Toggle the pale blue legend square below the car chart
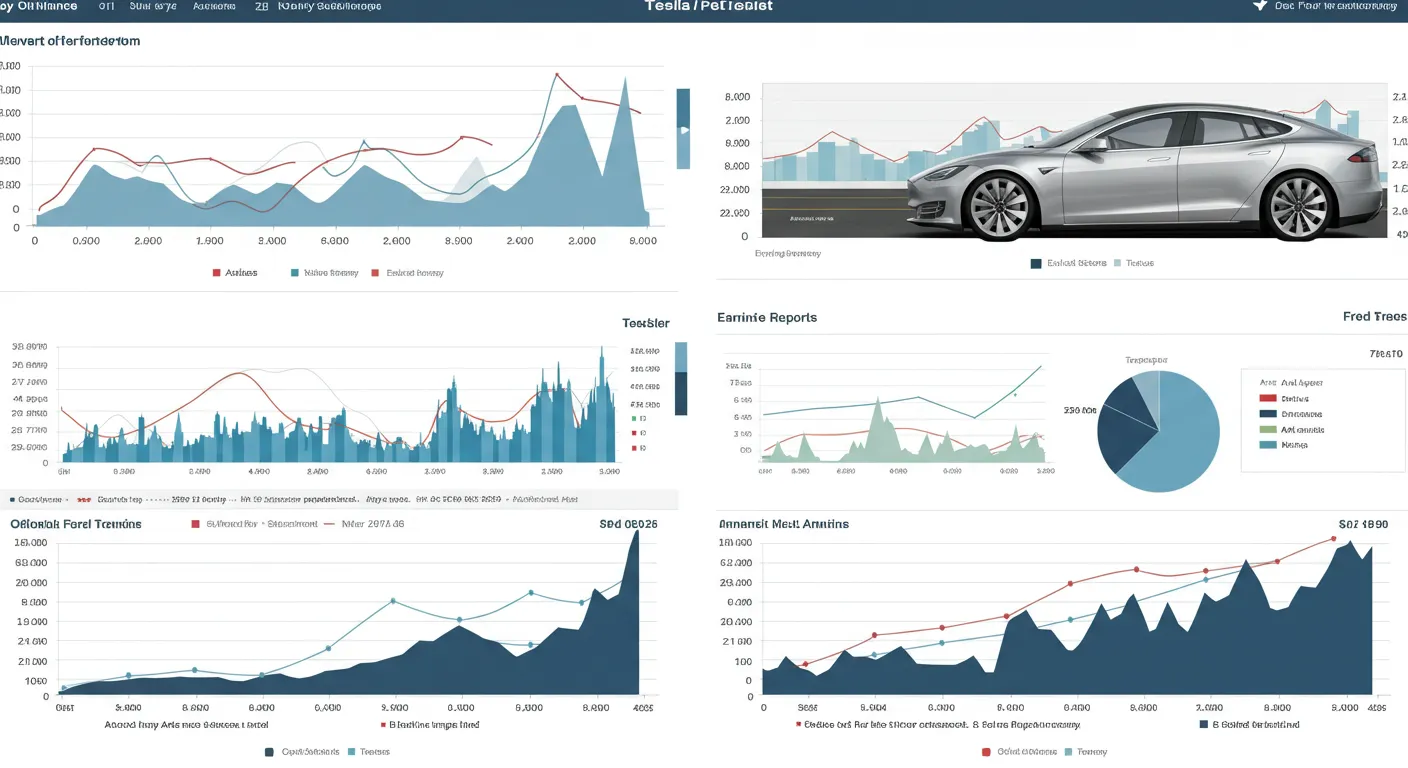The image size is (1408, 768). [x=1117, y=263]
